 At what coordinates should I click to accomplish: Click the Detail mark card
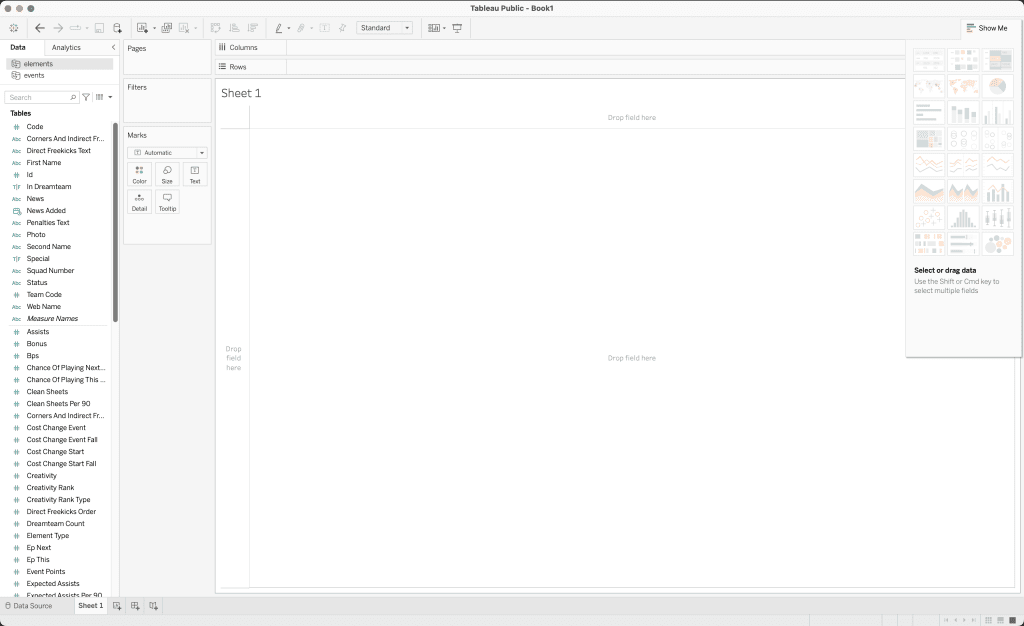[x=140, y=202]
